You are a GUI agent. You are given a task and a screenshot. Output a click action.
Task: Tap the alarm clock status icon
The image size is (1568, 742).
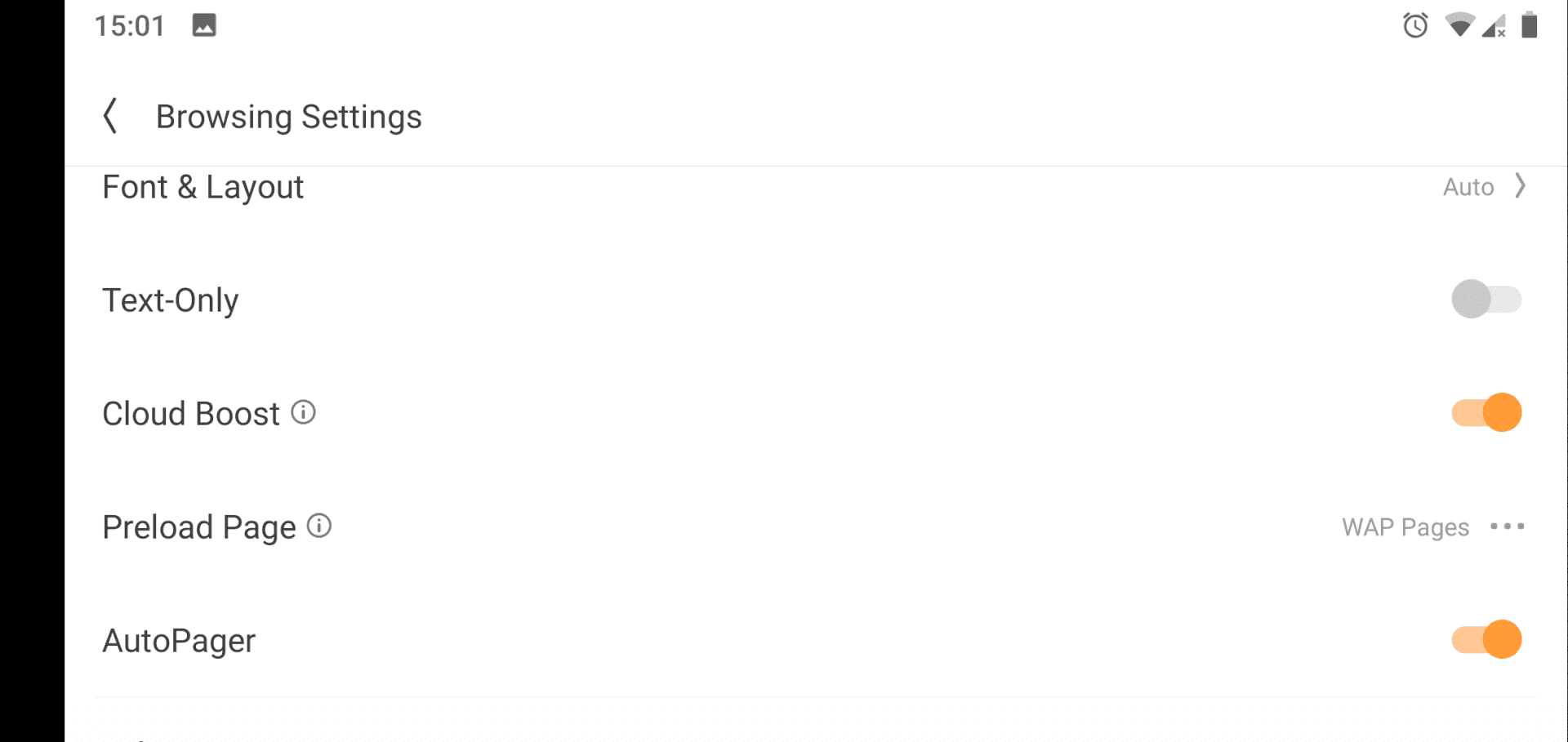click(1415, 25)
